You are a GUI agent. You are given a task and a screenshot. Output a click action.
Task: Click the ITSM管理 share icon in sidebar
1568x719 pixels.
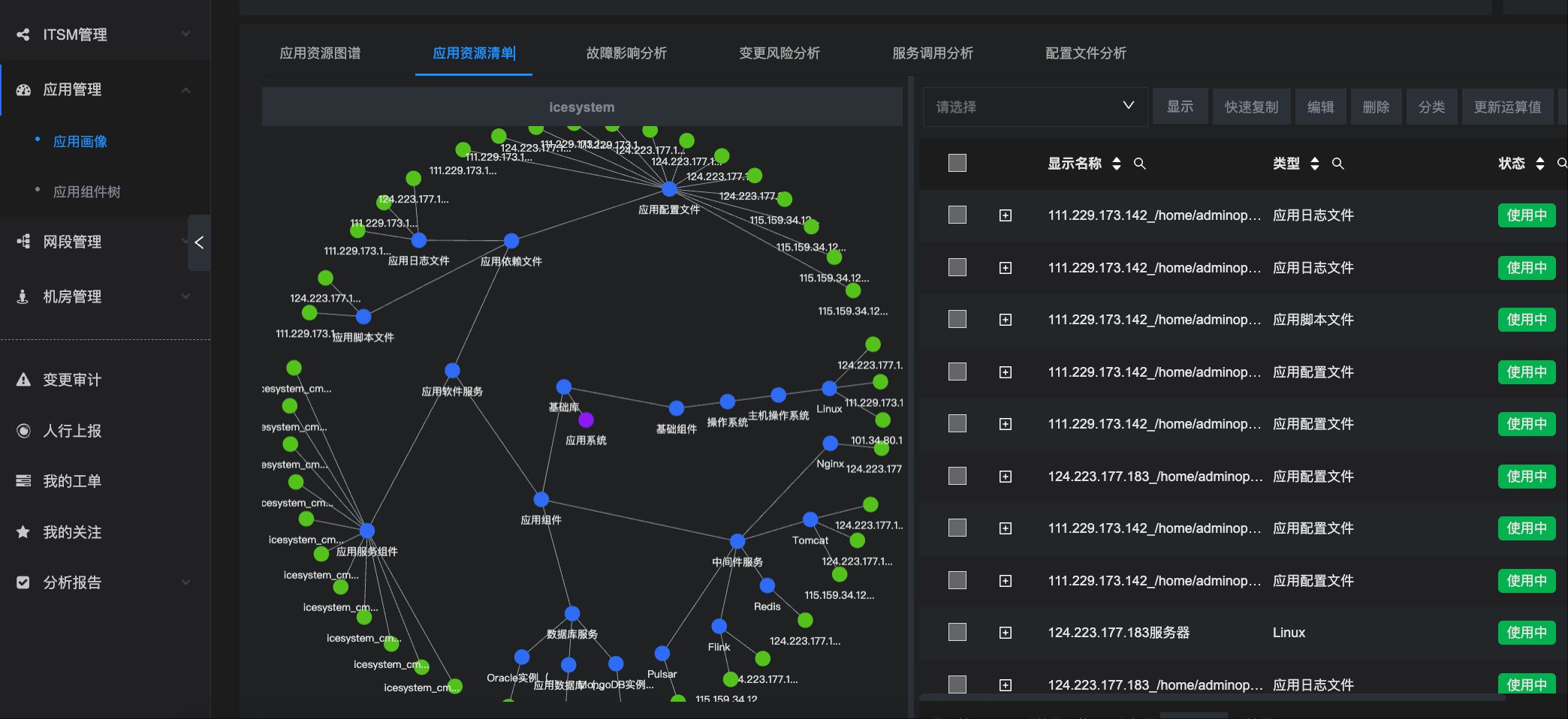pyautogui.click(x=23, y=35)
